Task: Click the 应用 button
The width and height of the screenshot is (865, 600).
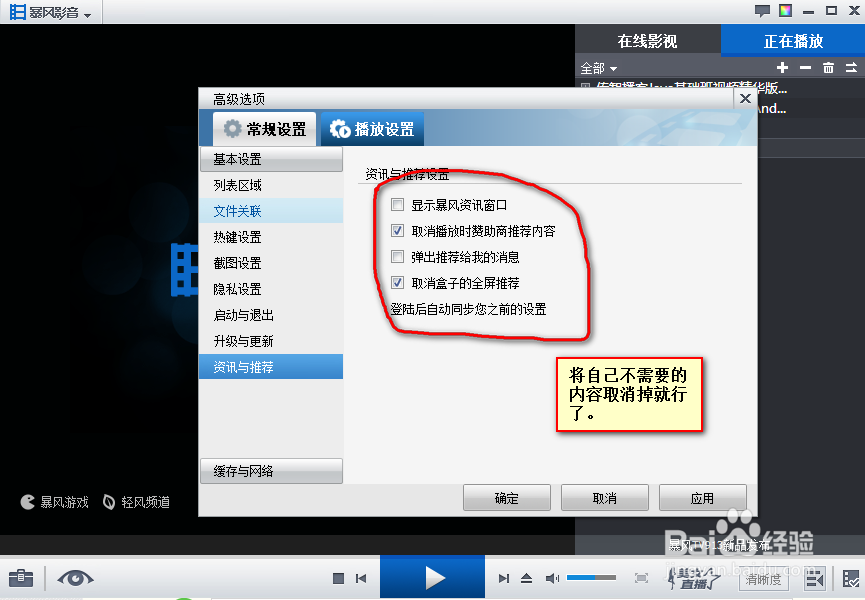Action: coord(702,499)
